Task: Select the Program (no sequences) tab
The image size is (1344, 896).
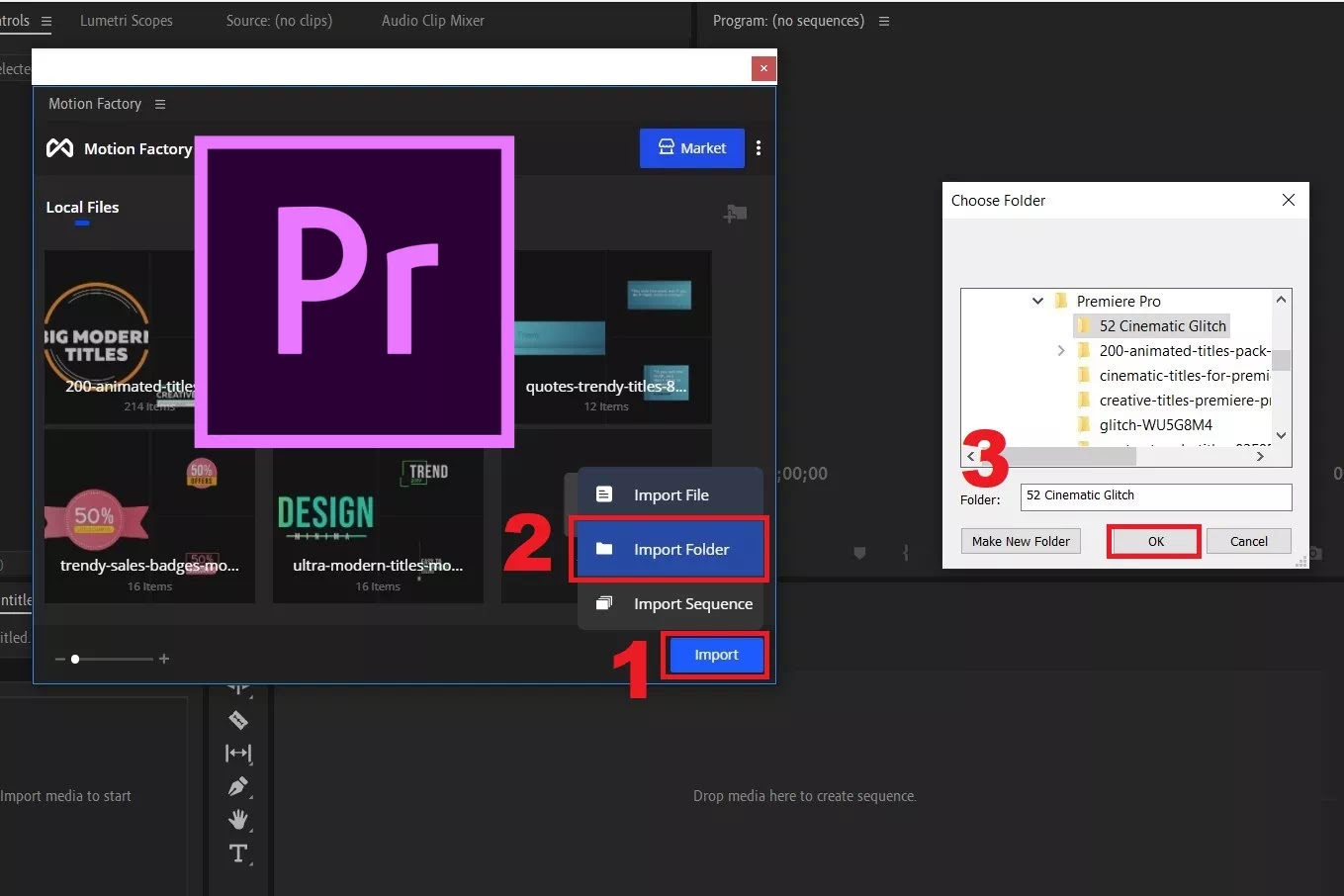Action: click(x=788, y=21)
